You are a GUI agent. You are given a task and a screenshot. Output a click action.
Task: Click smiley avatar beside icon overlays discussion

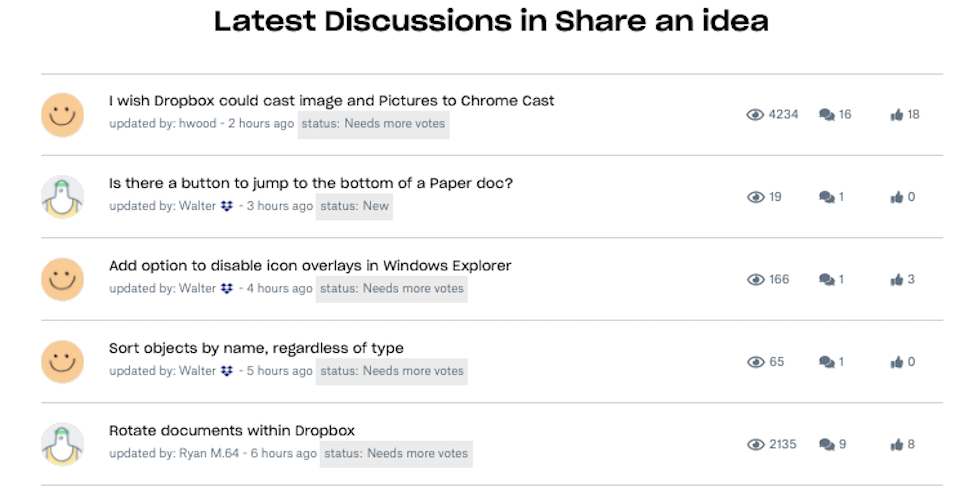(x=62, y=279)
